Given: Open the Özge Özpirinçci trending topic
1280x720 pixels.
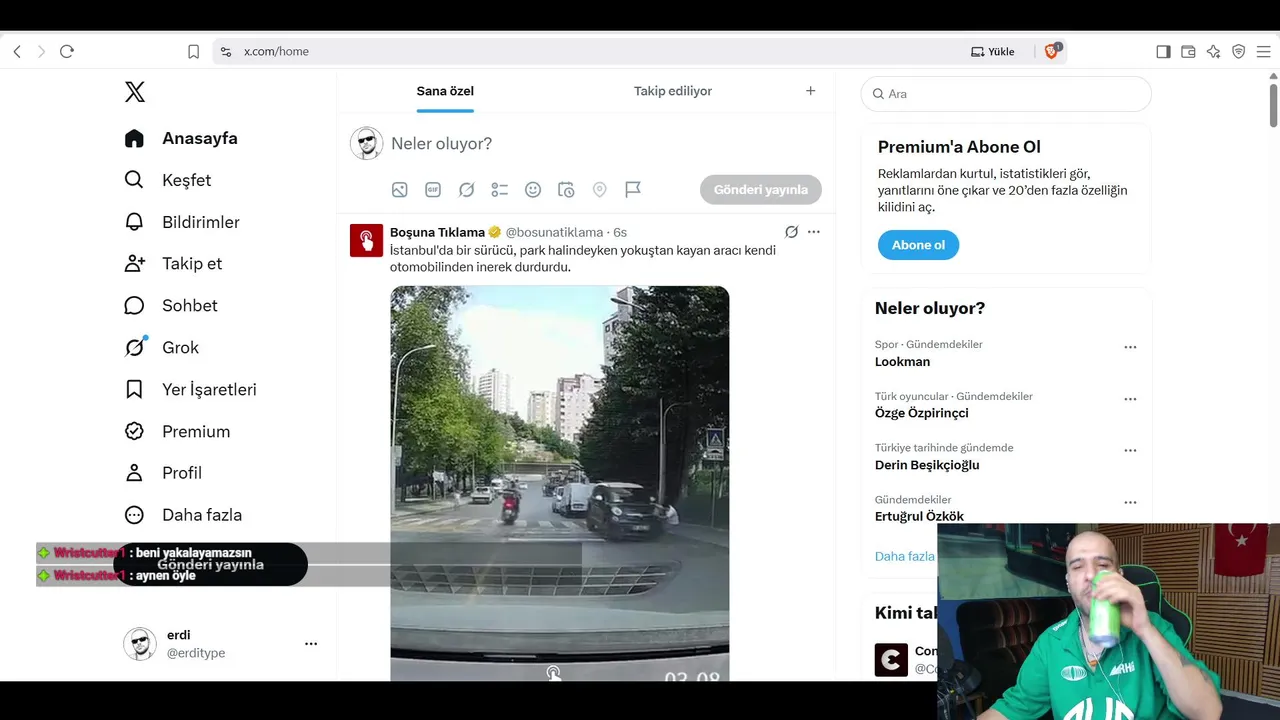Looking at the screenshot, I should coord(922,413).
